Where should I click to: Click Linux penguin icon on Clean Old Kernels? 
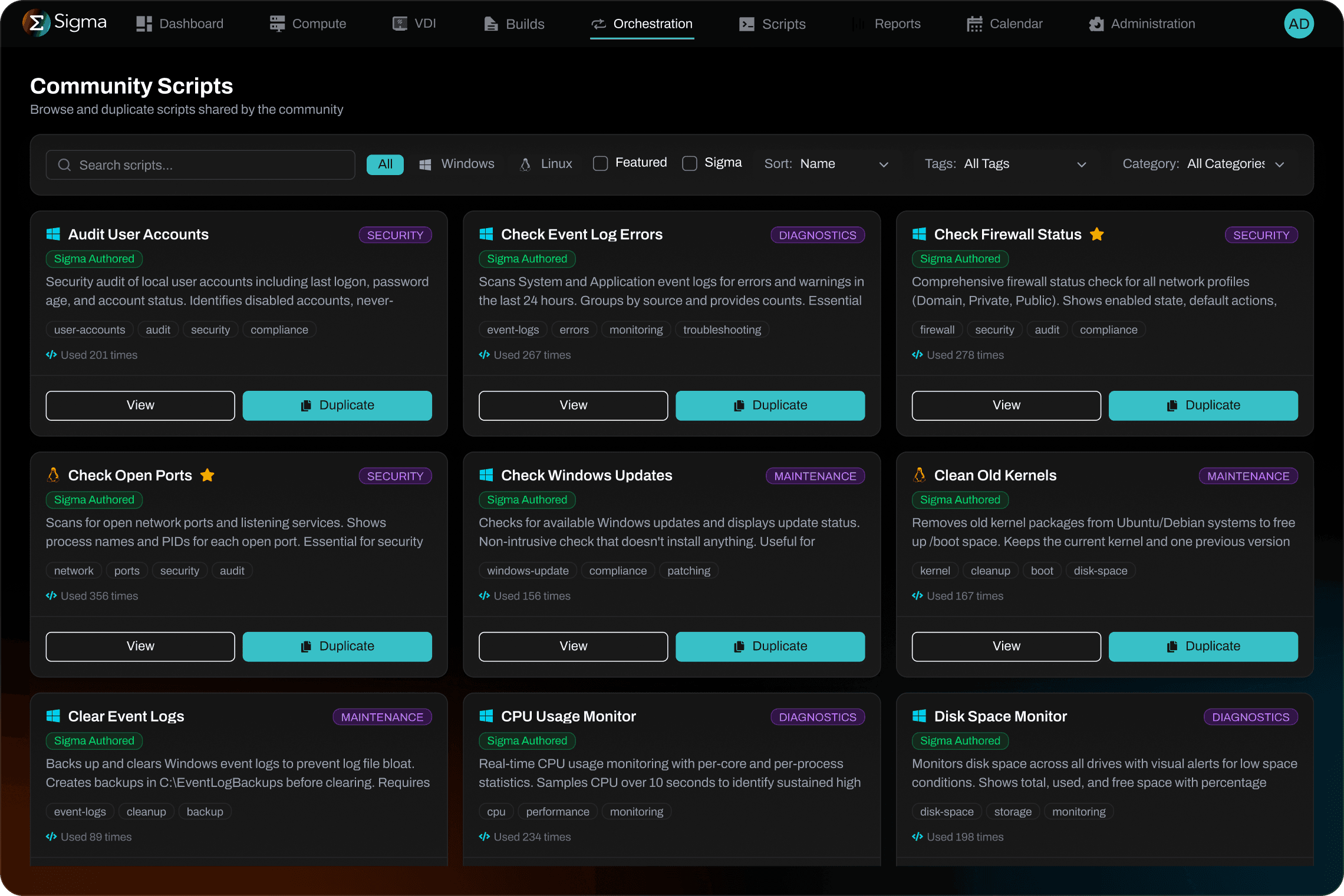pyautogui.click(x=919, y=475)
